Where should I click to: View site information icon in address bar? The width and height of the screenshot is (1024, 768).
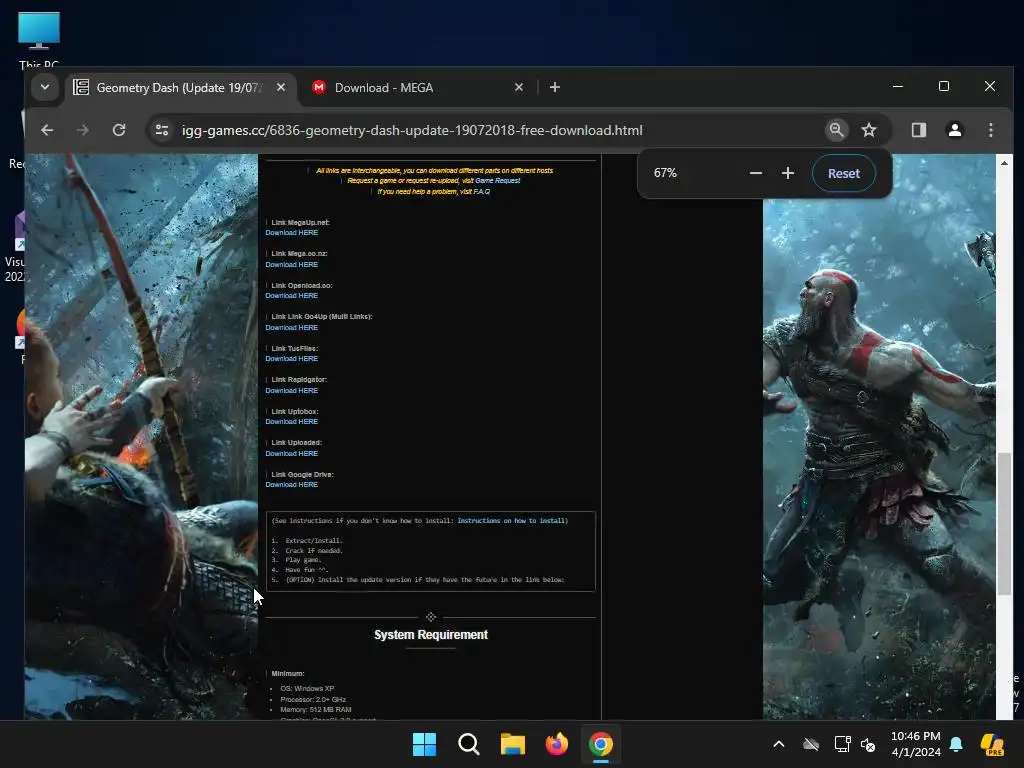[162, 130]
